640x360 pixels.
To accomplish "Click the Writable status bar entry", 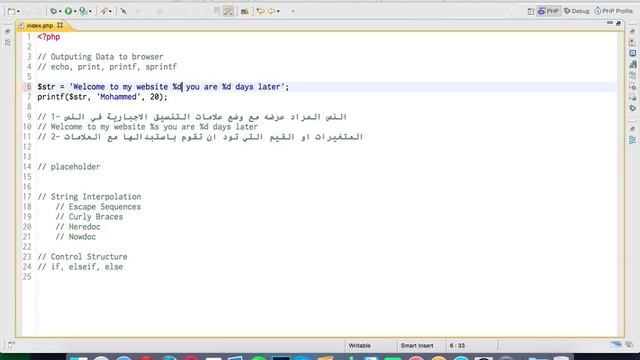I will click(360, 345).
